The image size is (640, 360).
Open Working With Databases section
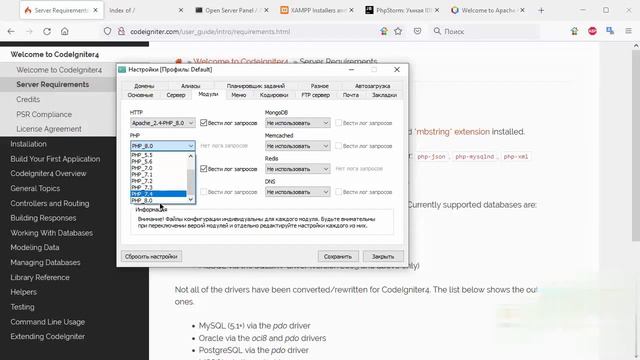(x=52, y=233)
